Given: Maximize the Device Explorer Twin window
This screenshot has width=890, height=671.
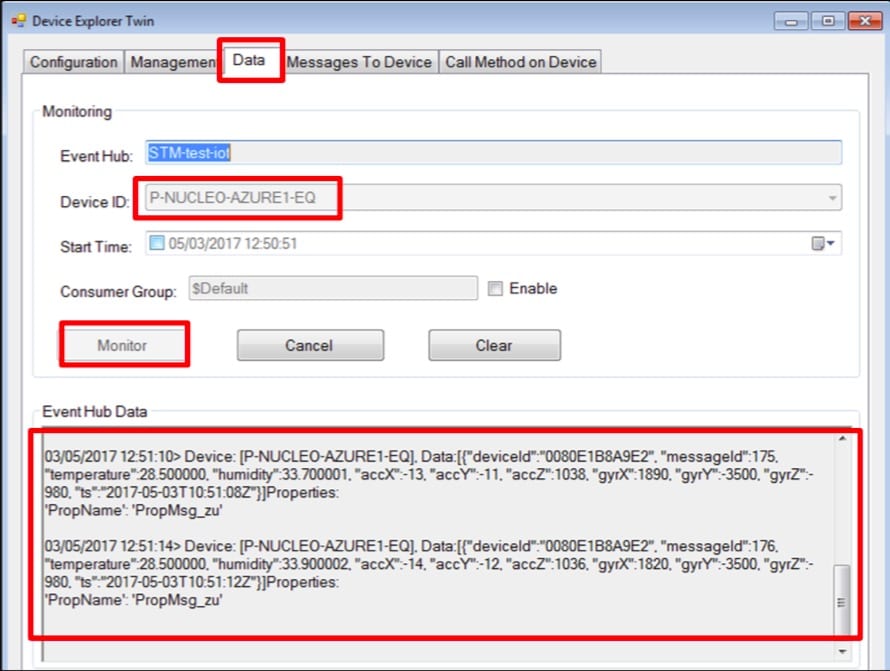Looking at the screenshot, I should 828,20.
